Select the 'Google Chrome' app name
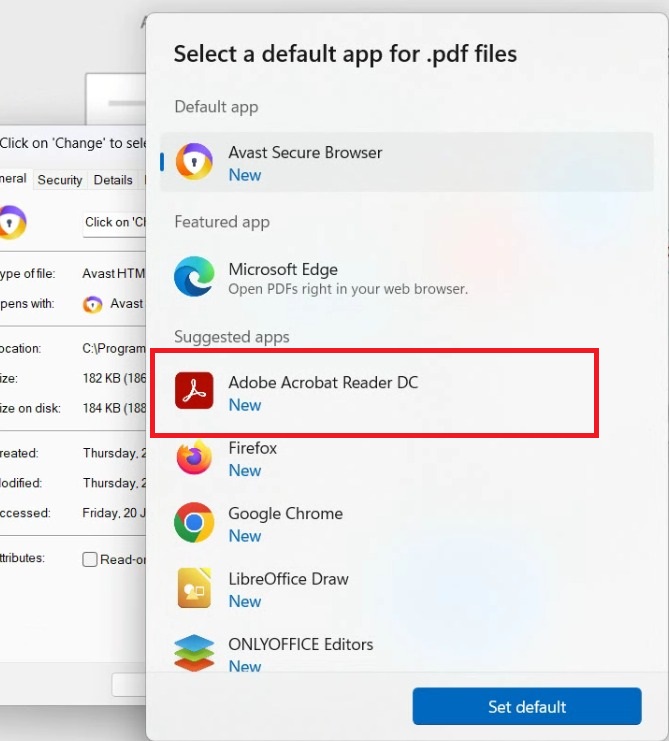Screen dimensions: 669x741 tap(285, 514)
